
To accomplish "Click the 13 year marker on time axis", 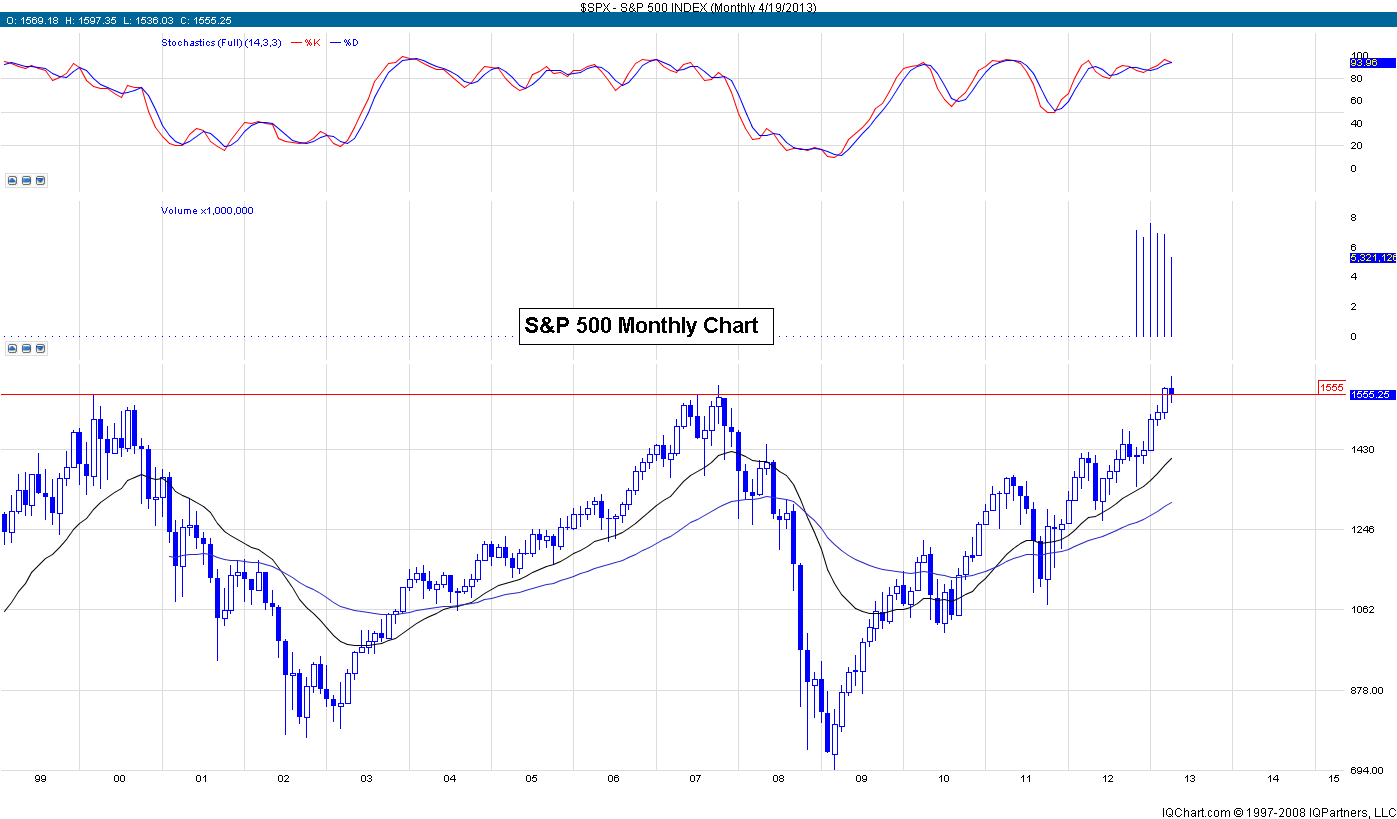I will coord(1191,778).
